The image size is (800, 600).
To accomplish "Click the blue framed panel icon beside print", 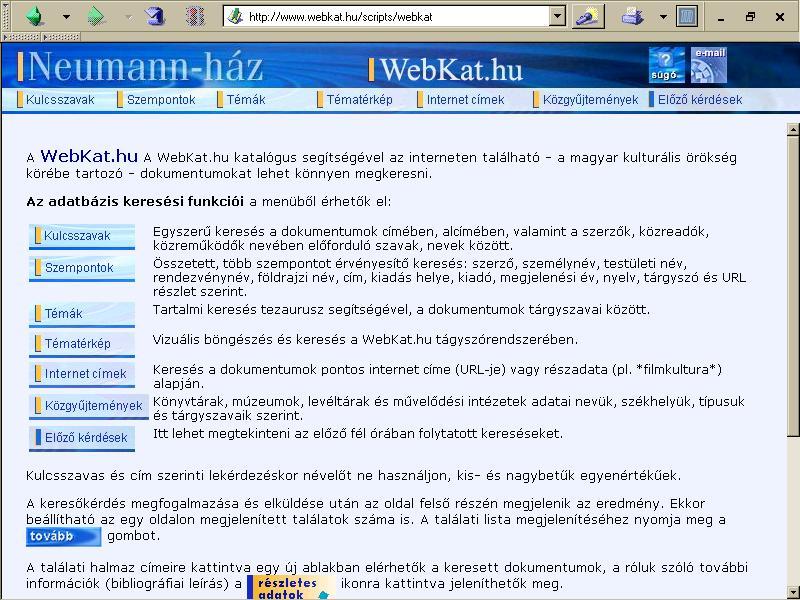I will pos(687,17).
